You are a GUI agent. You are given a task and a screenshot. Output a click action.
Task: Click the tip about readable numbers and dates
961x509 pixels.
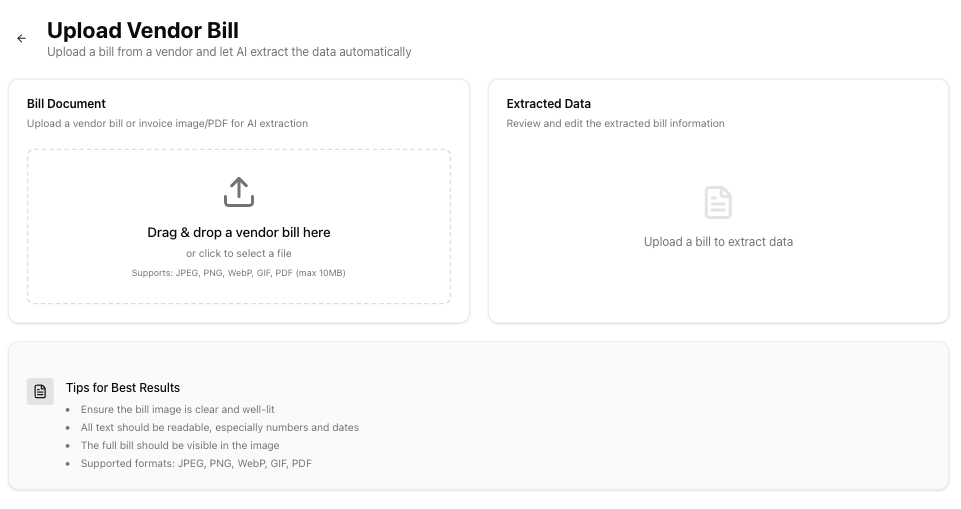[x=220, y=428]
